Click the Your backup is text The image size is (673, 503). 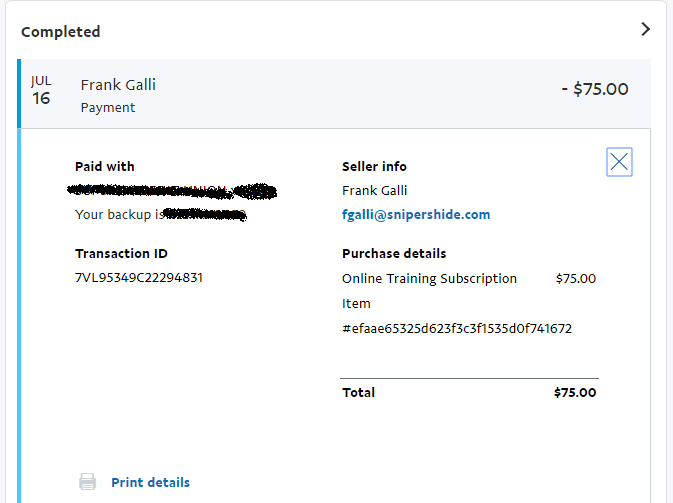[x=119, y=214]
